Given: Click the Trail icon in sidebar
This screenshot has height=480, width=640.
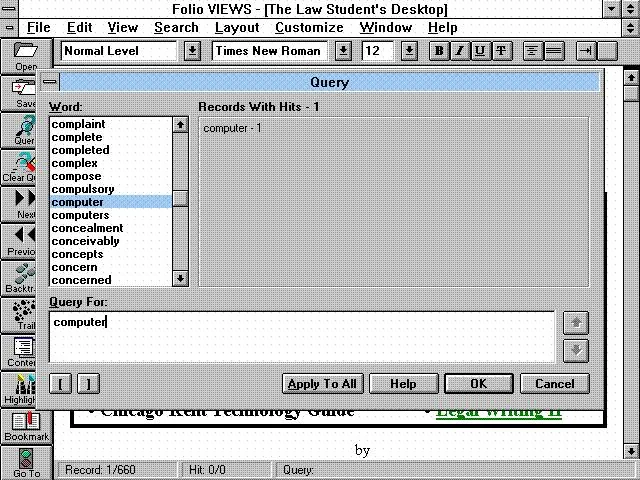Looking at the screenshot, I should tap(24, 315).
